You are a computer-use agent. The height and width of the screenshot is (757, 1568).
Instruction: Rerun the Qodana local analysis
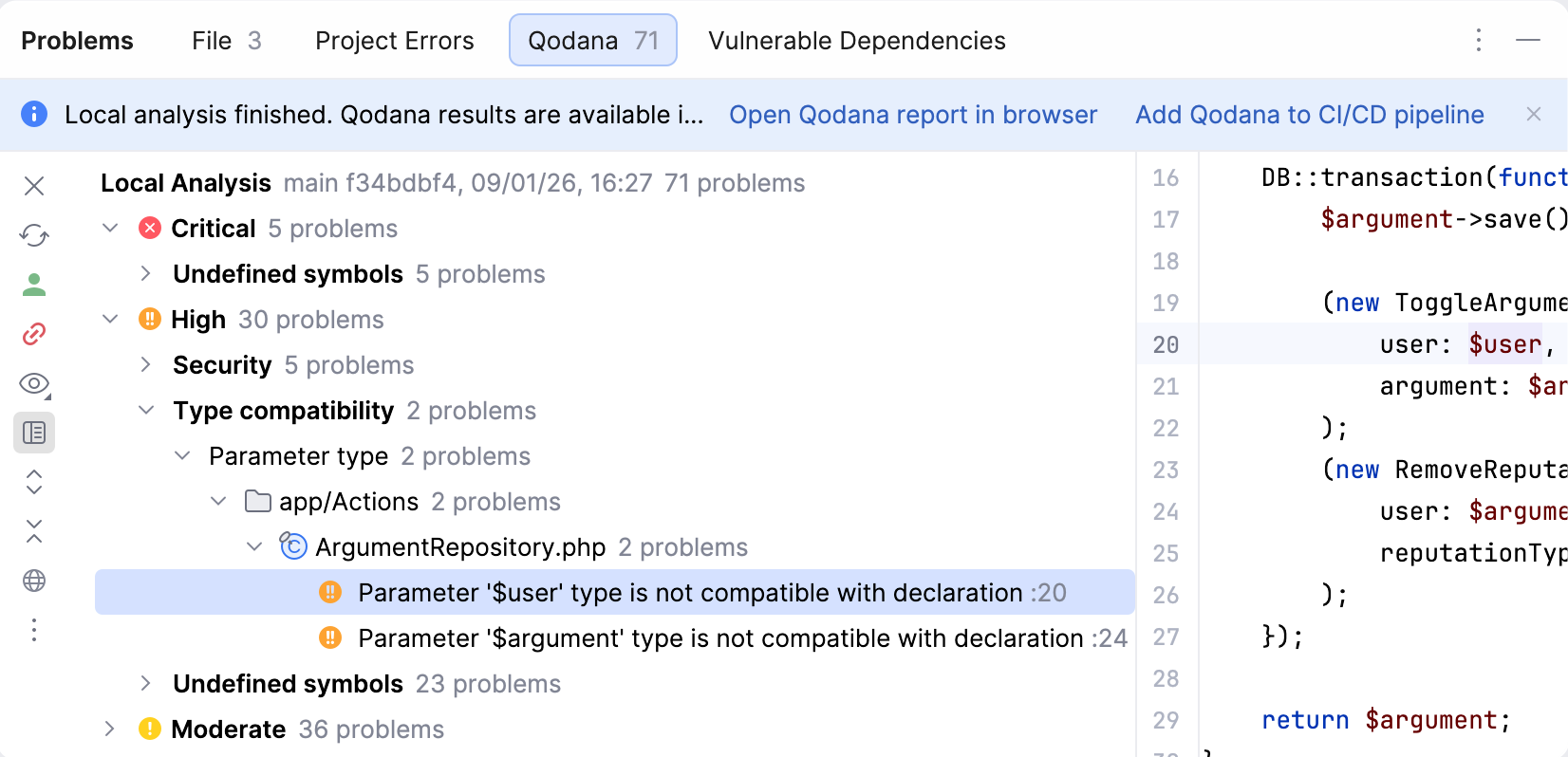coord(34,235)
